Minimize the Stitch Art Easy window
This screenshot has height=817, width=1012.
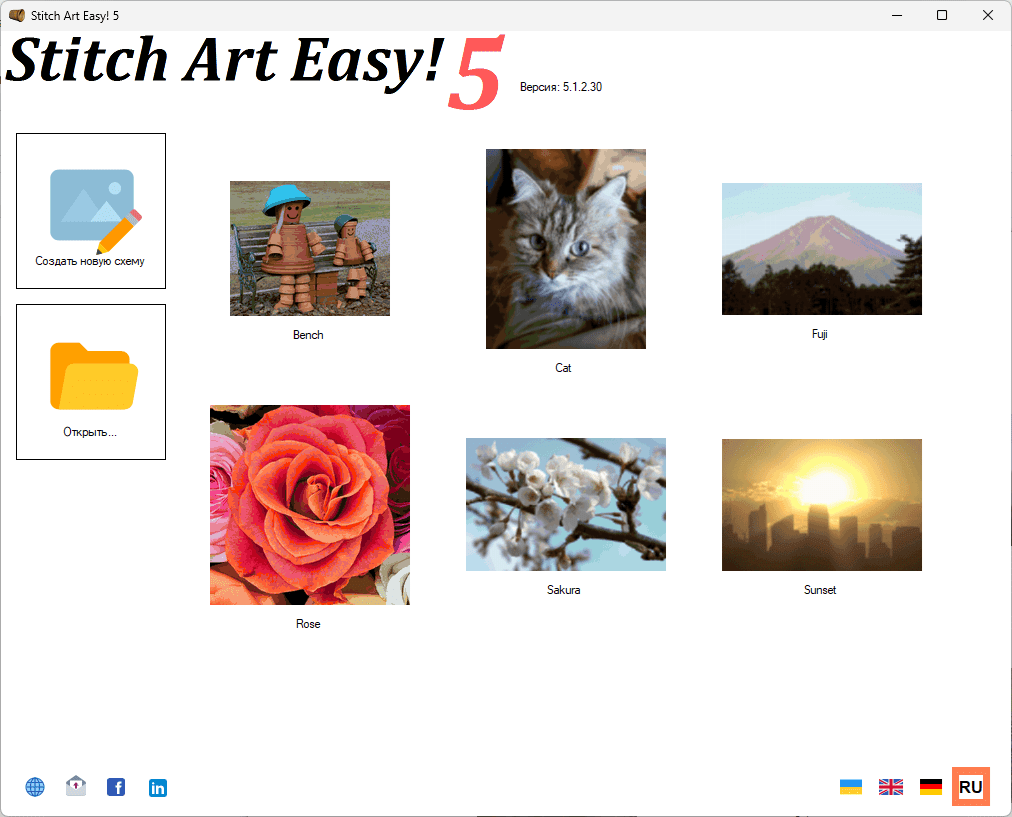[x=897, y=15]
